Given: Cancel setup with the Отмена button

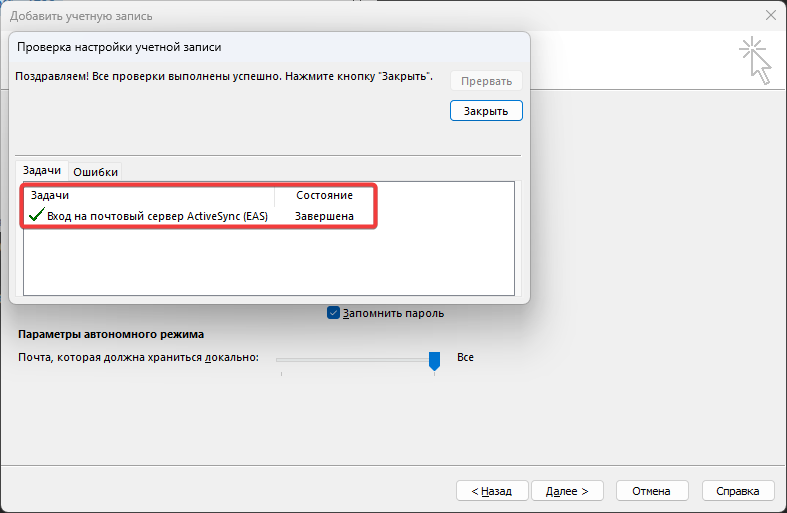Looking at the screenshot, I should tap(652, 491).
